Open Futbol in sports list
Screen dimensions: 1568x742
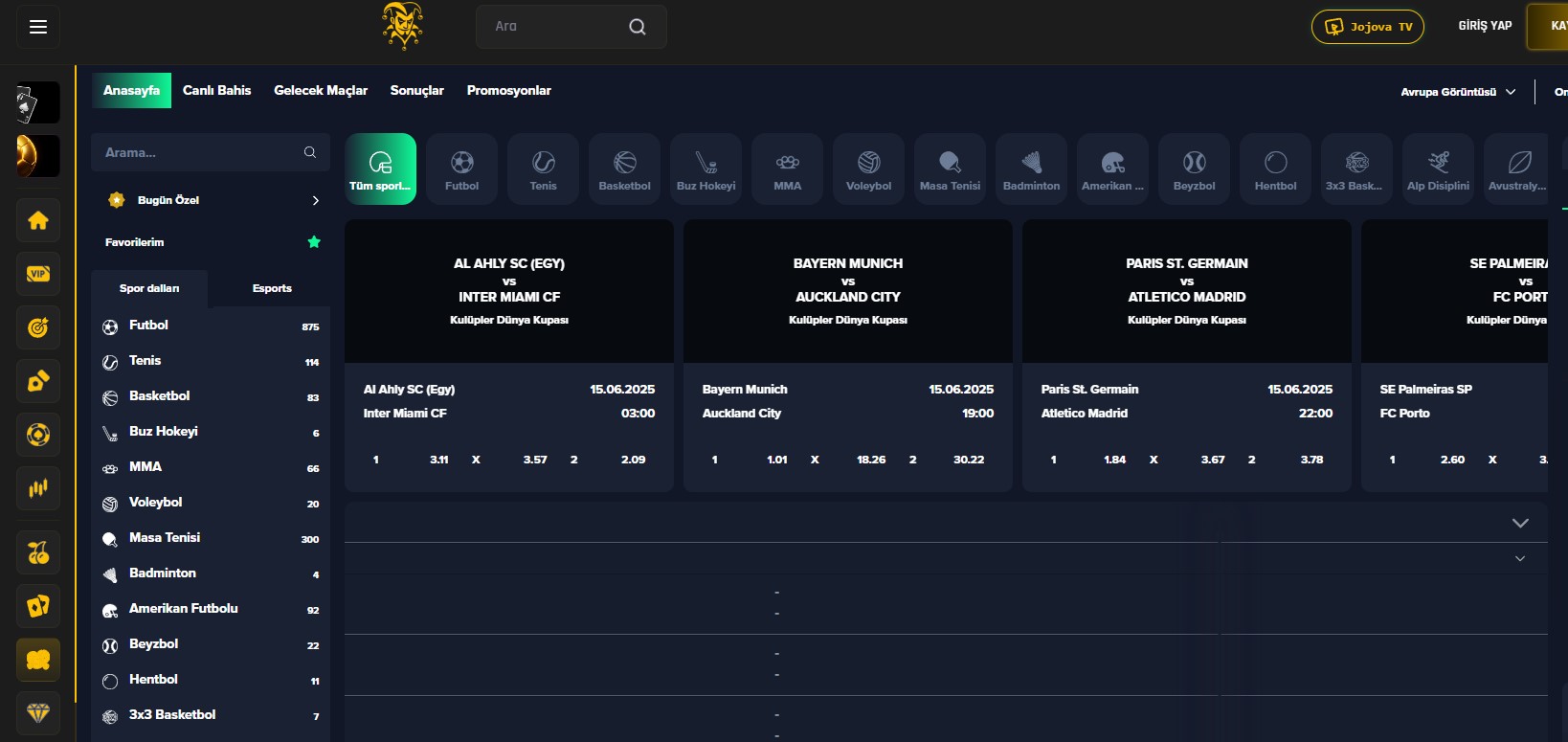point(211,326)
